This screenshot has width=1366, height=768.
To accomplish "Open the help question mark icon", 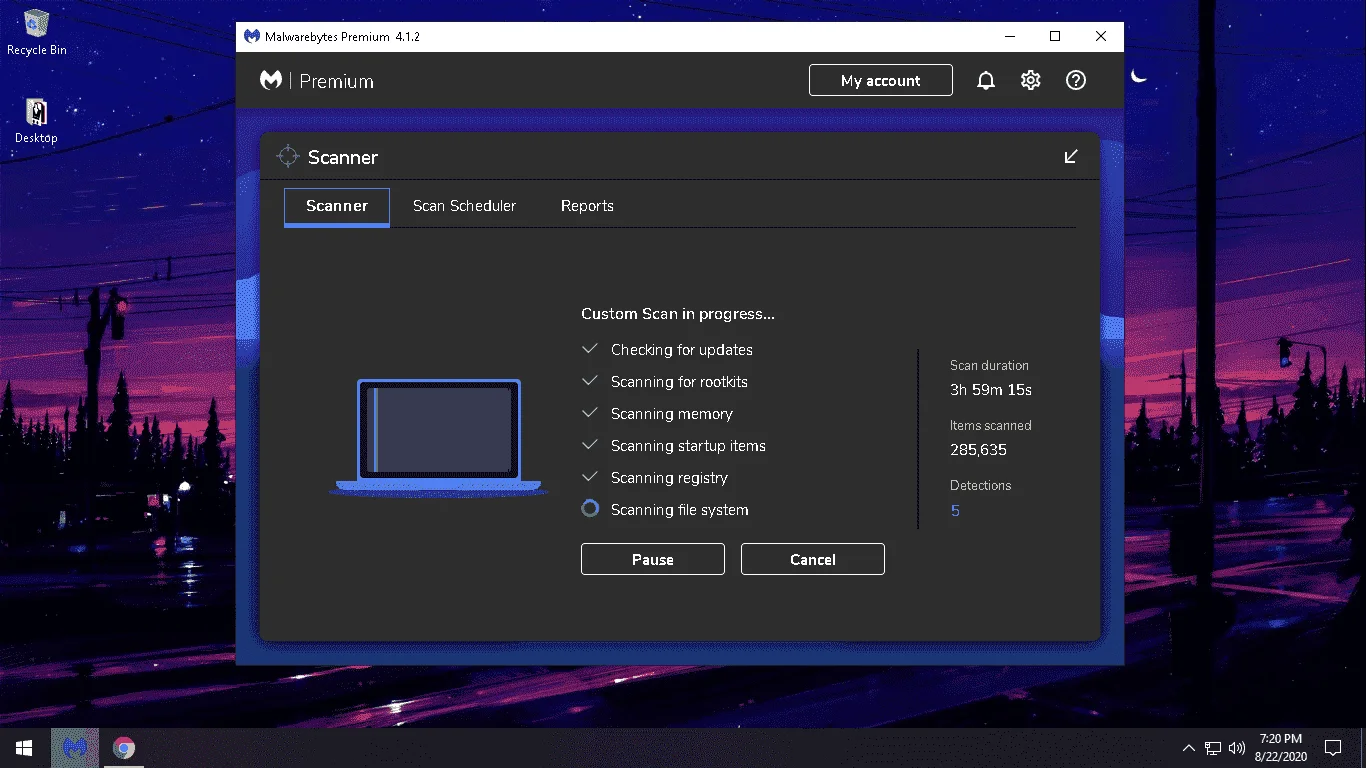I will tap(1076, 81).
